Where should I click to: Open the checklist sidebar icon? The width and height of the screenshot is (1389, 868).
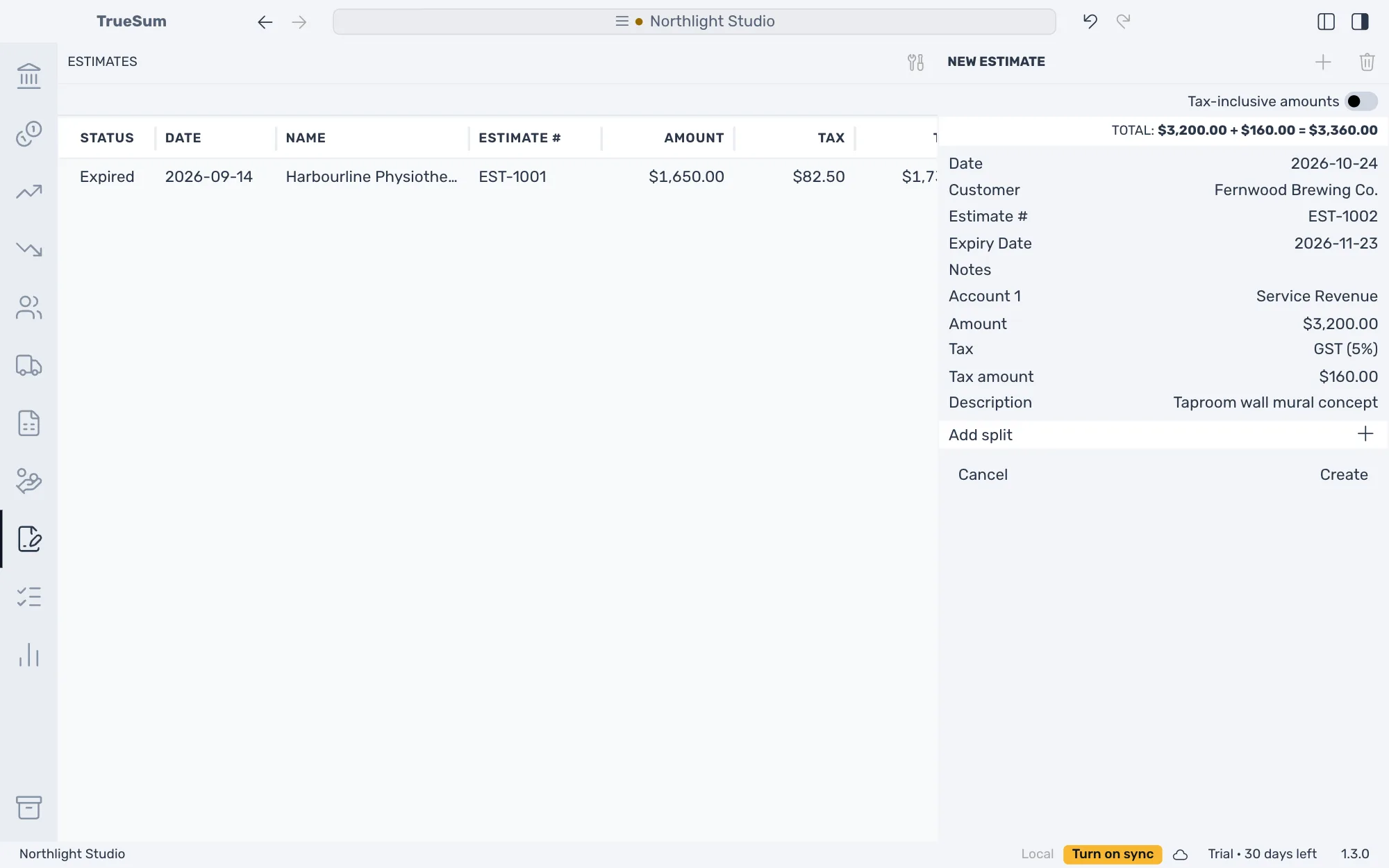(x=28, y=596)
